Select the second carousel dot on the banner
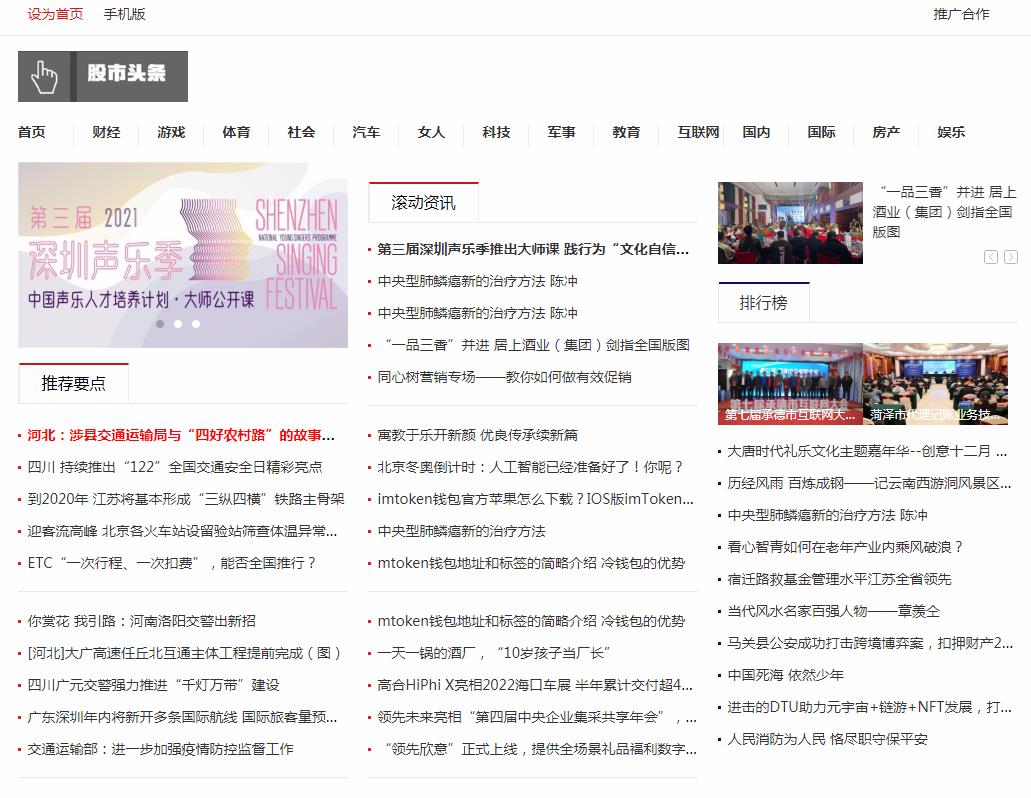Image resolution: width=1031 pixels, height=798 pixels. pos(178,324)
